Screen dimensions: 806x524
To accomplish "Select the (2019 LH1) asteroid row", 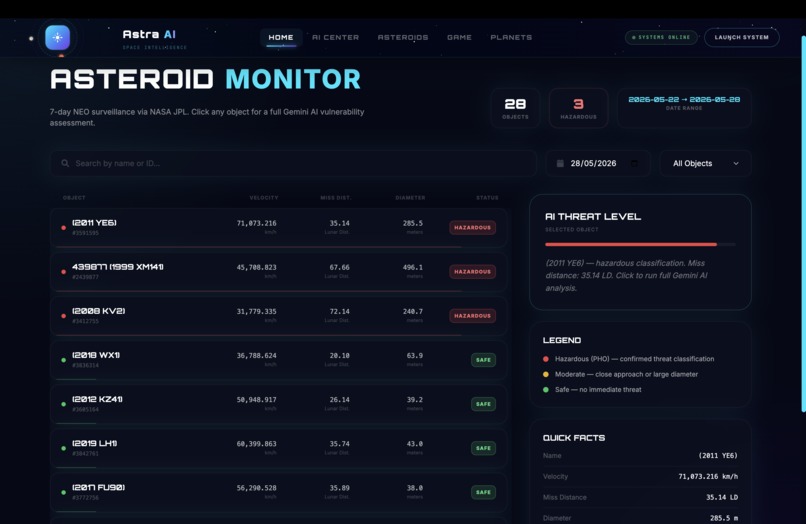I will [x=279, y=448].
